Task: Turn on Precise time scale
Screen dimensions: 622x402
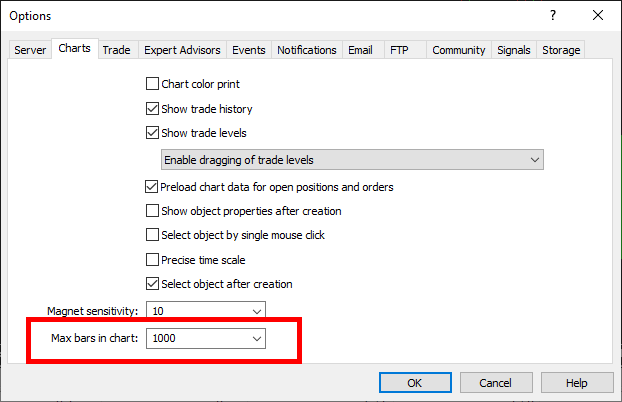Action: tap(153, 260)
